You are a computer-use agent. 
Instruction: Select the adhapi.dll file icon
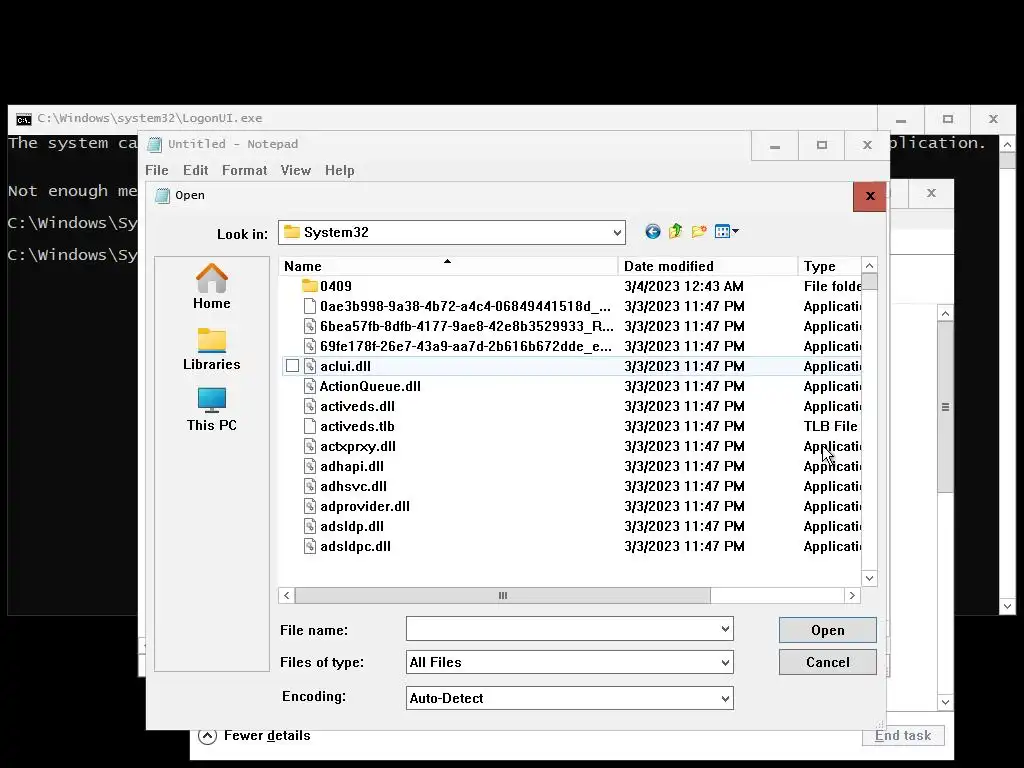[x=310, y=466]
